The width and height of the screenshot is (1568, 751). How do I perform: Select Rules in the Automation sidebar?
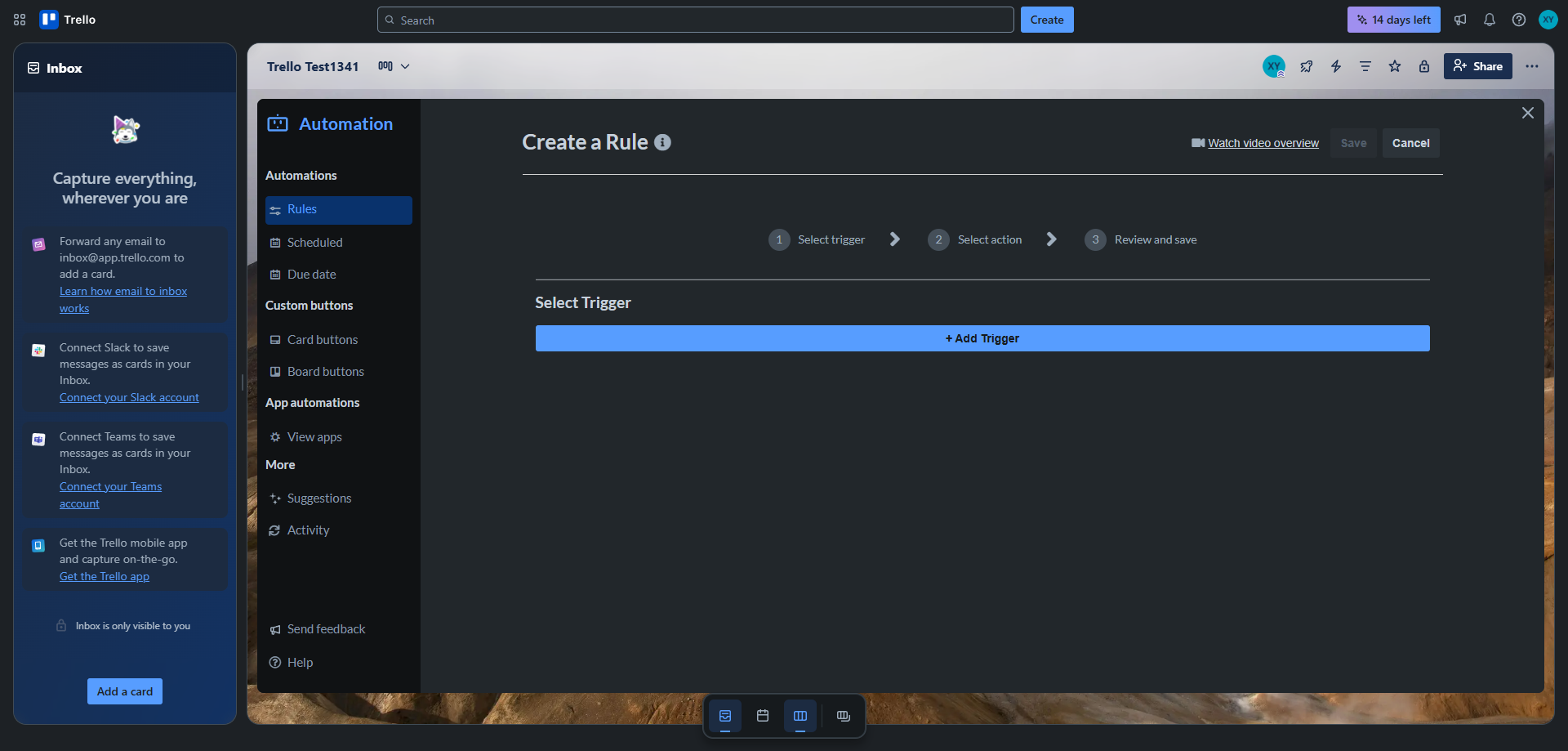click(x=338, y=210)
